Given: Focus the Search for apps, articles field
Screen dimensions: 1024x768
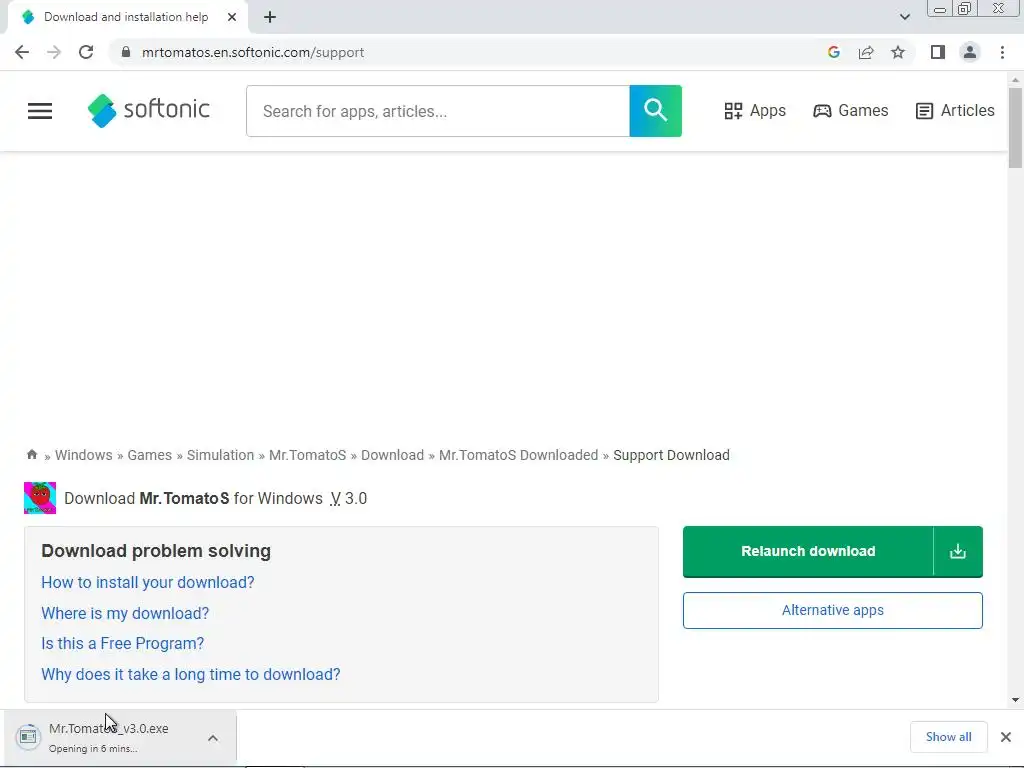Looking at the screenshot, I should (x=438, y=111).
